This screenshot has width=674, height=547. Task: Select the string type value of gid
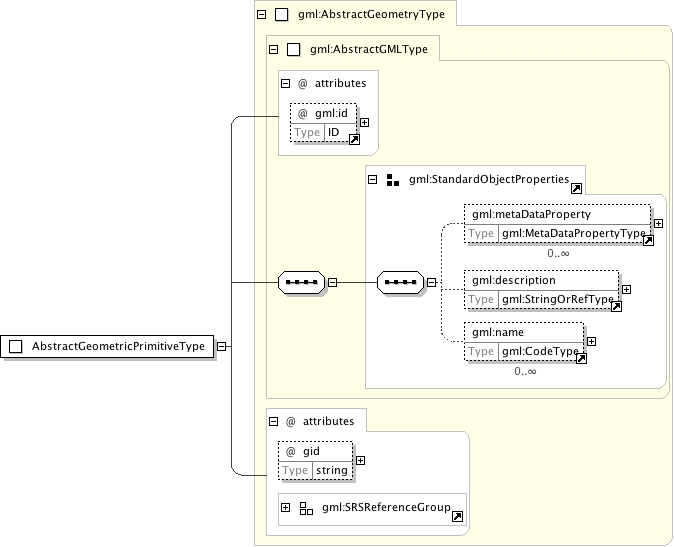332,471
